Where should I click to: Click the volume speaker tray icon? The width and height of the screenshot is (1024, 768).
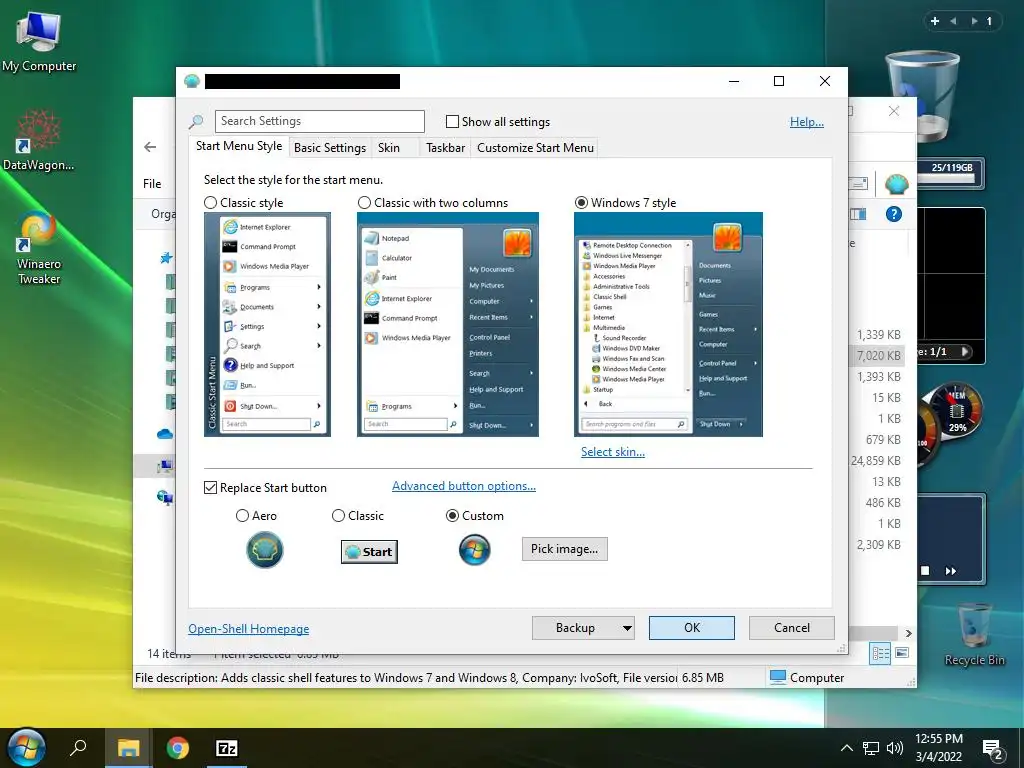click(895, 748)
